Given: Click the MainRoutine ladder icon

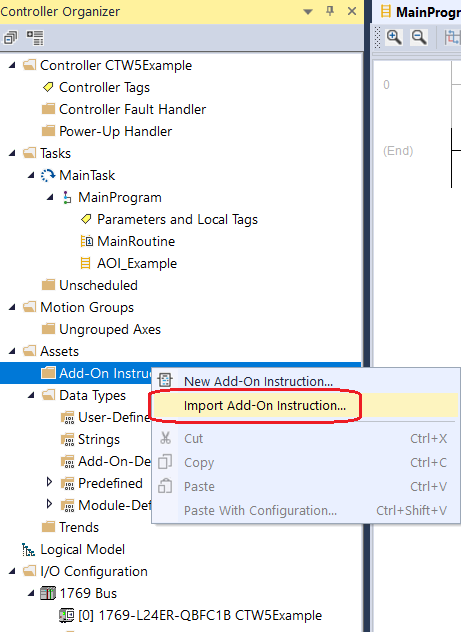Looking at the screenshot, I should [x=87, y=241].
